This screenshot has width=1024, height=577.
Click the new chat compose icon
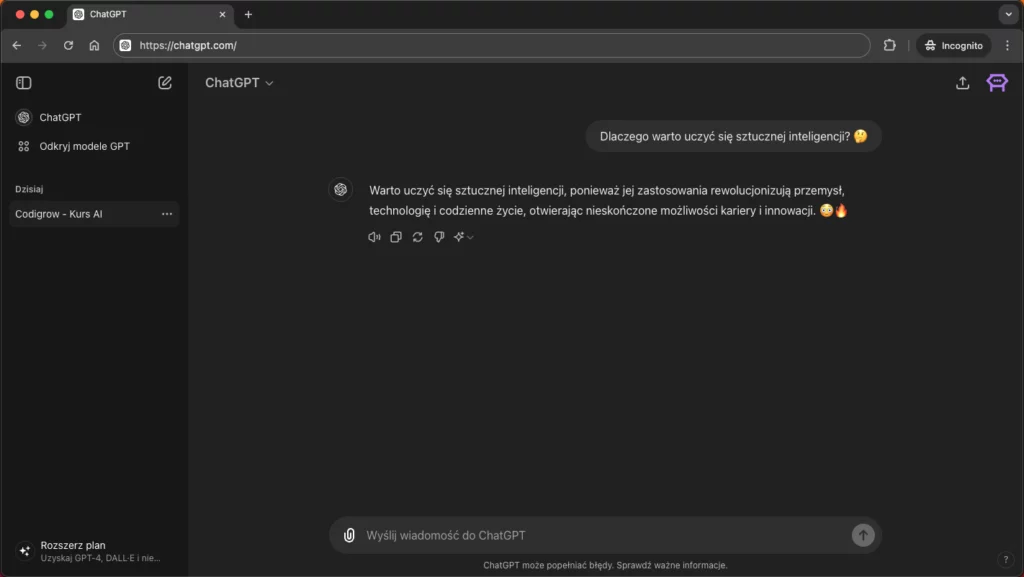(165, 83)
